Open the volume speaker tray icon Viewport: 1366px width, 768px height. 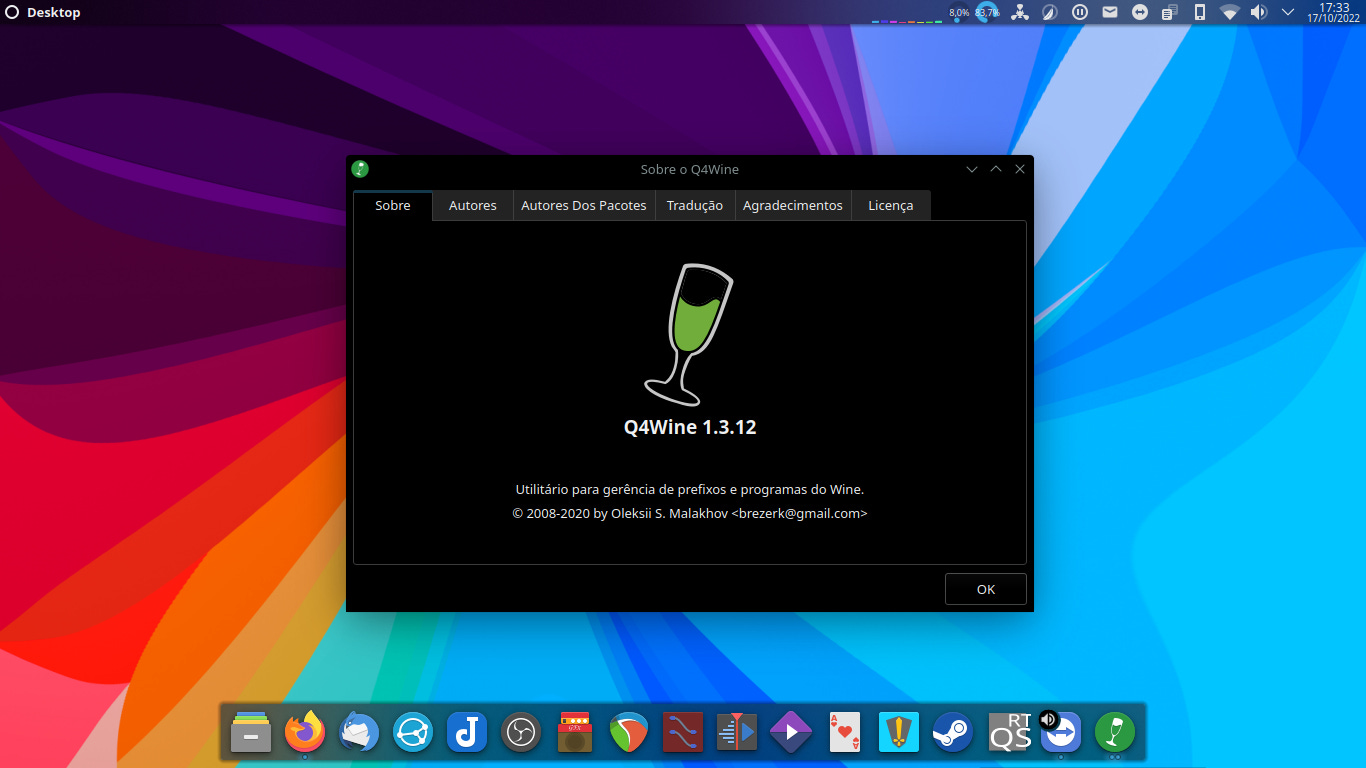(1259, 13)
